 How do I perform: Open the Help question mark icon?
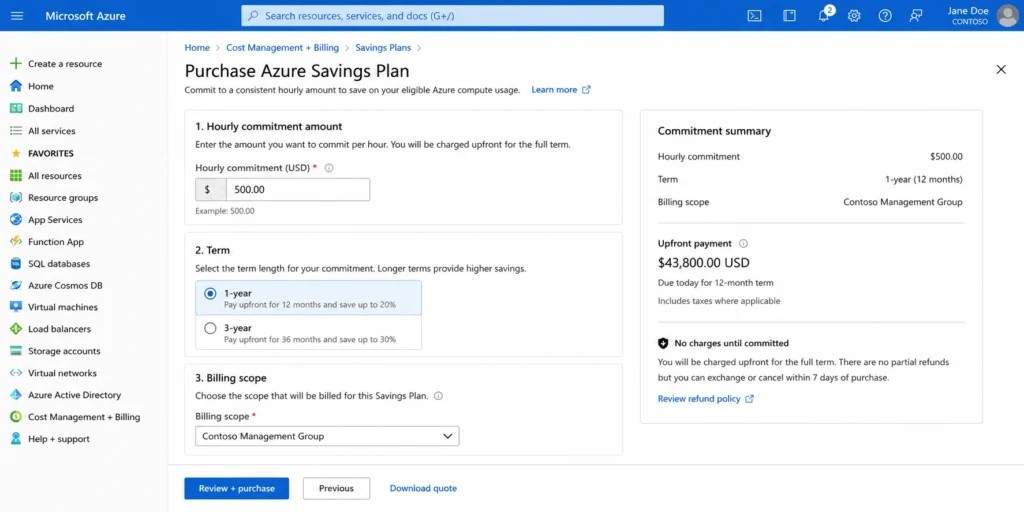(885, 16)
